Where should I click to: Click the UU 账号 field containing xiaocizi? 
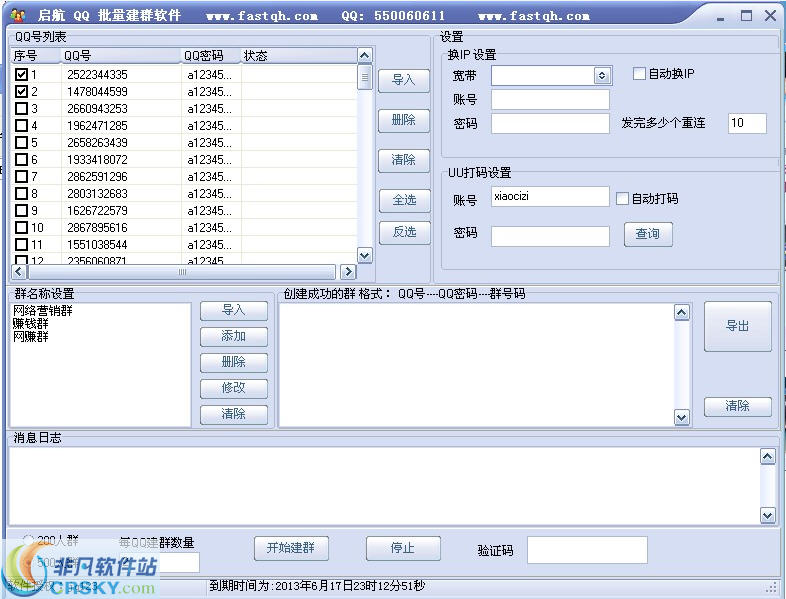pyautogui.click(x=550, y=197)
